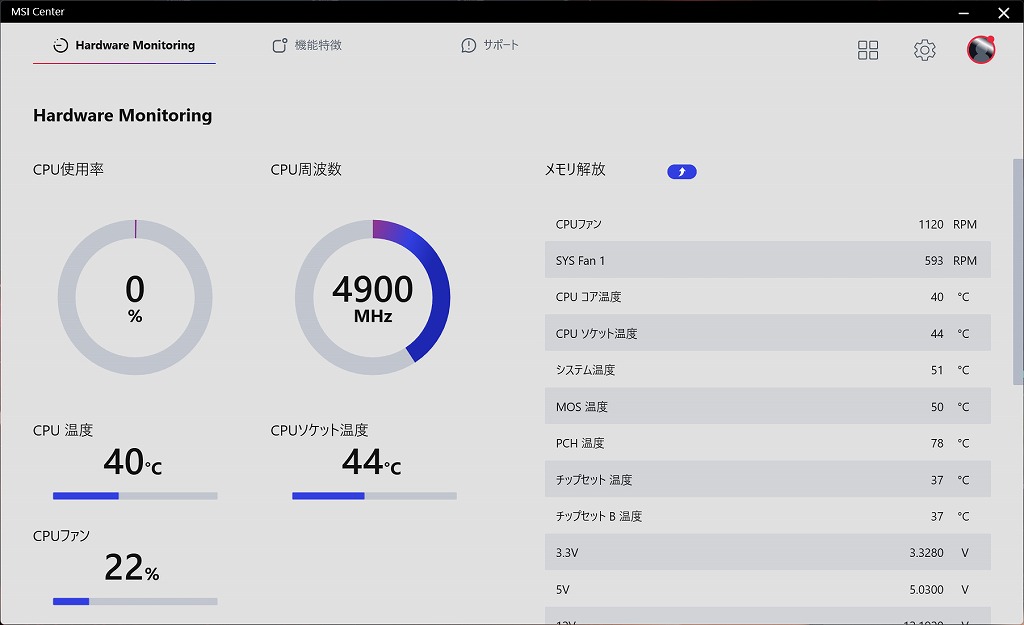Select the MOS 温度 row
The image size is (1024, 625).
coord(767,406)
